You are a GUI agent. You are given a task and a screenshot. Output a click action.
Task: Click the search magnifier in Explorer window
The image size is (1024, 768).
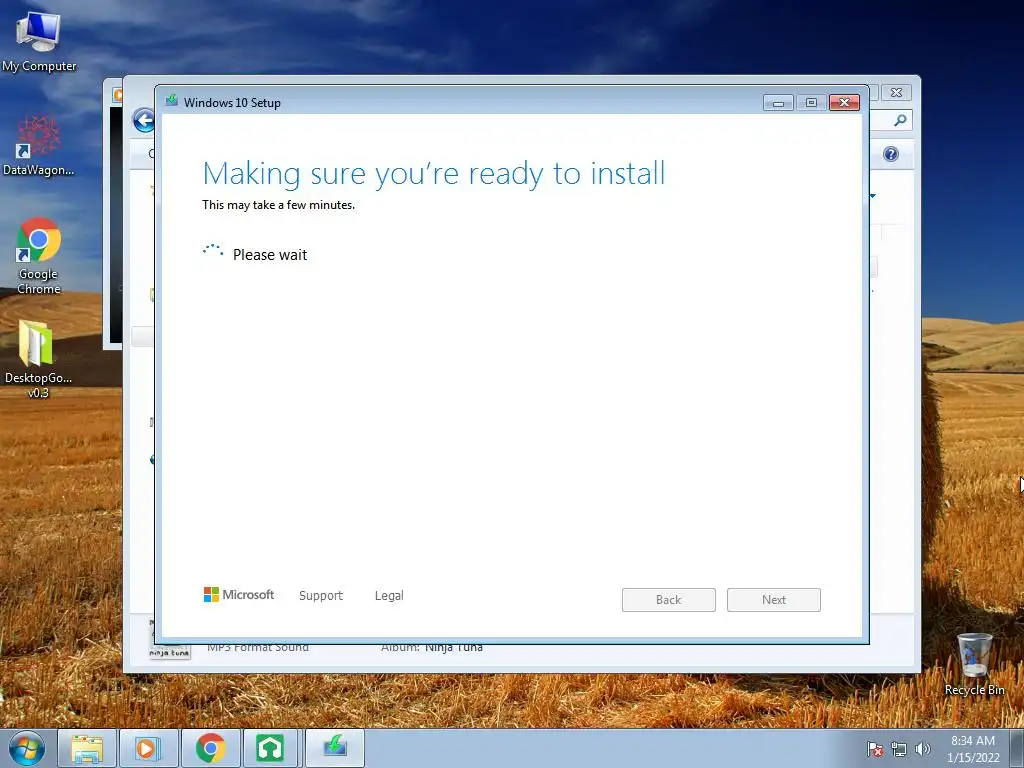pyautogui.click(x=900, y=120)
